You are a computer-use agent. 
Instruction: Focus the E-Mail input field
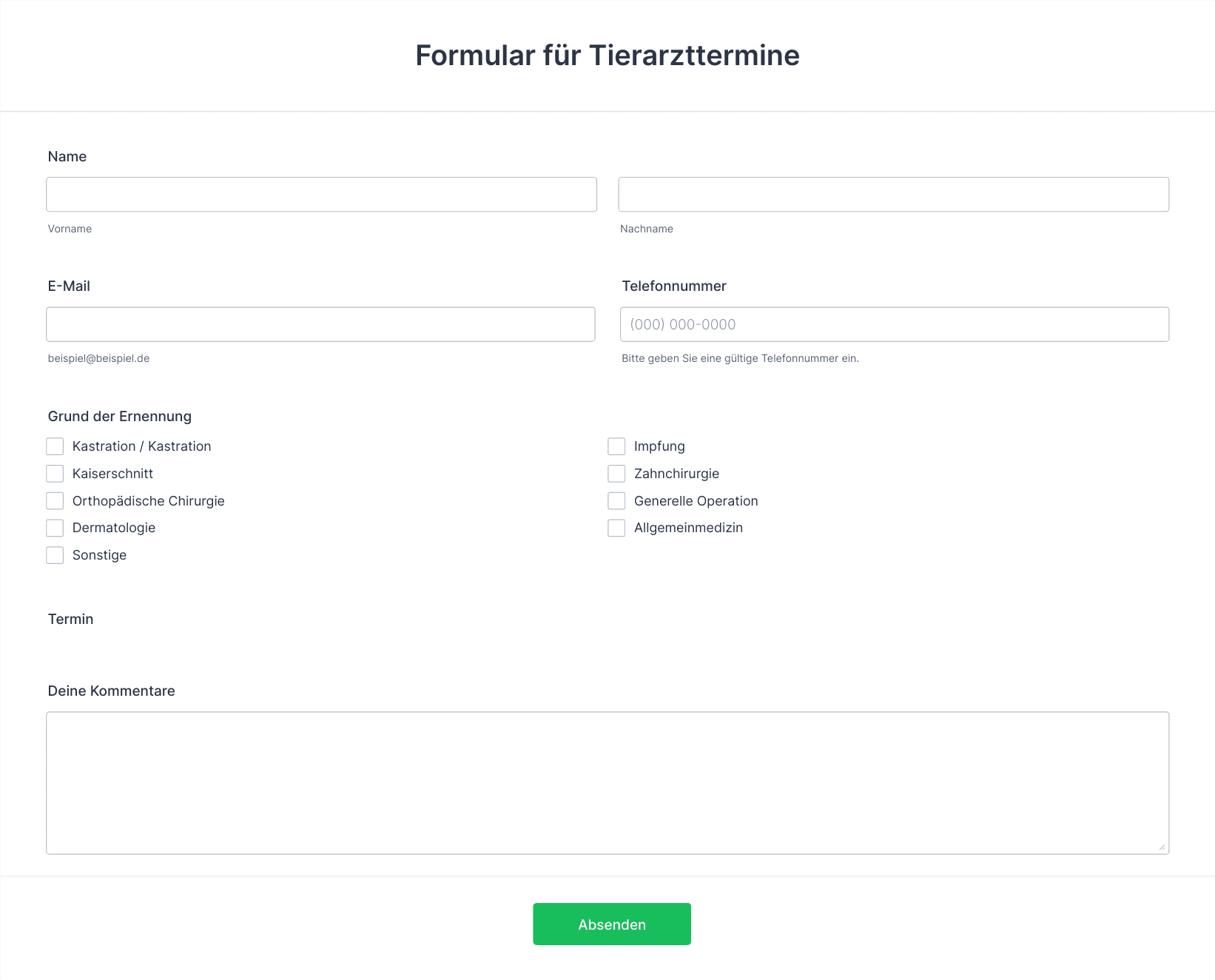(x=320, y=324)
